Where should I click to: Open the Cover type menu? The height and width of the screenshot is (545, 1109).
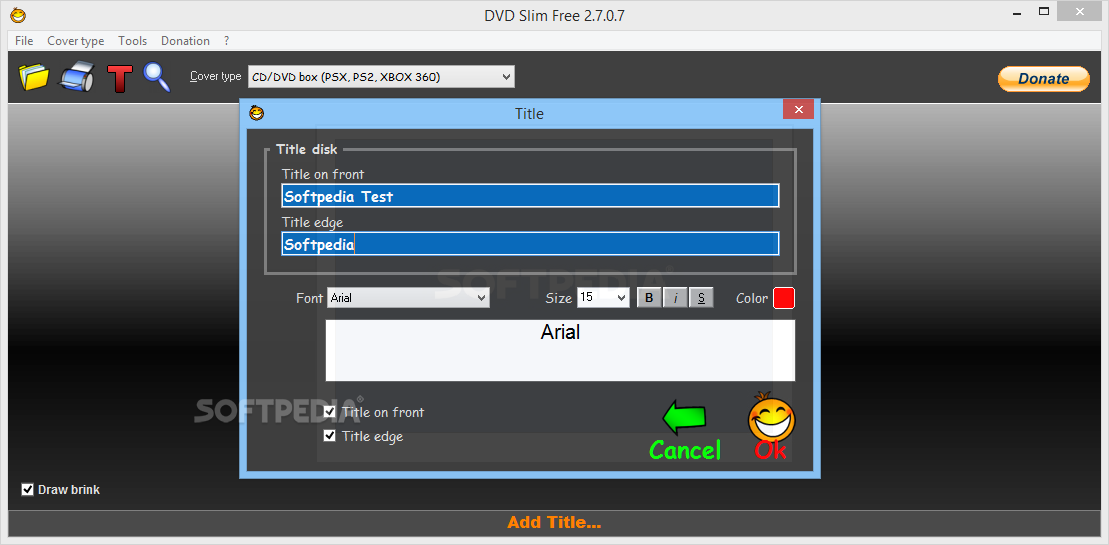point(76,41)
